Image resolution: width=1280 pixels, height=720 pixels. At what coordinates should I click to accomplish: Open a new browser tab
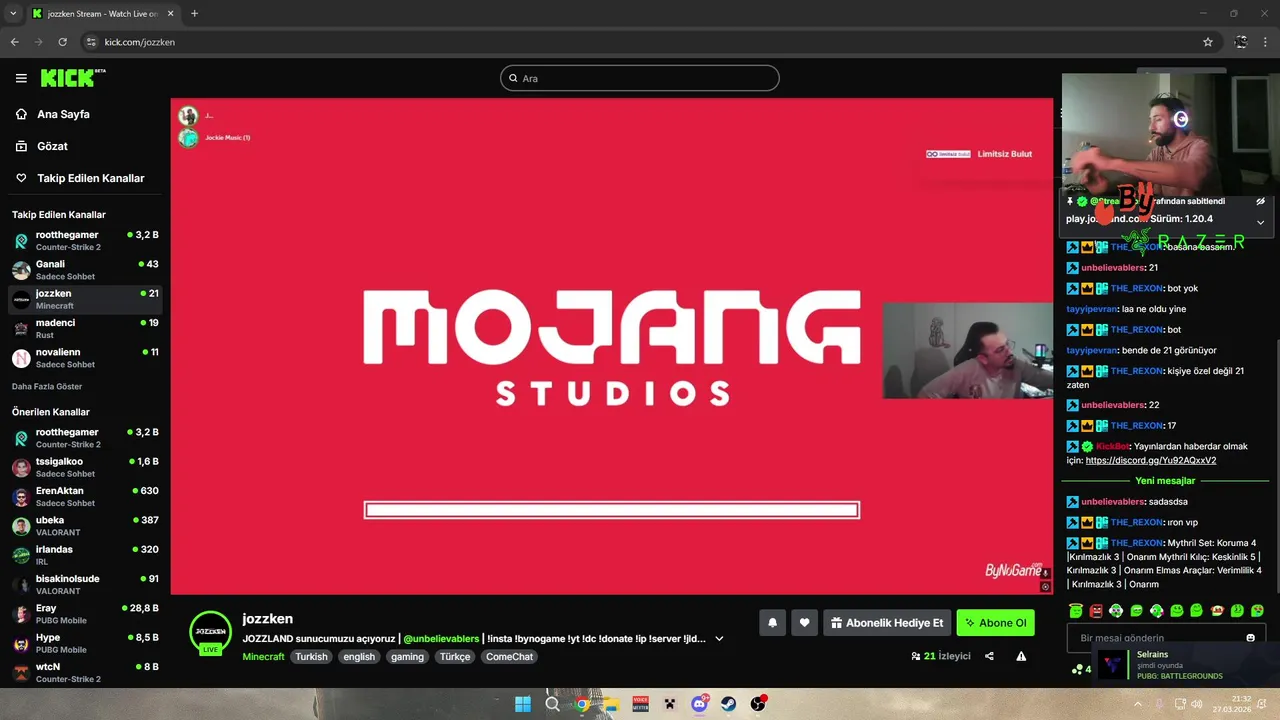tap(194, 14)
